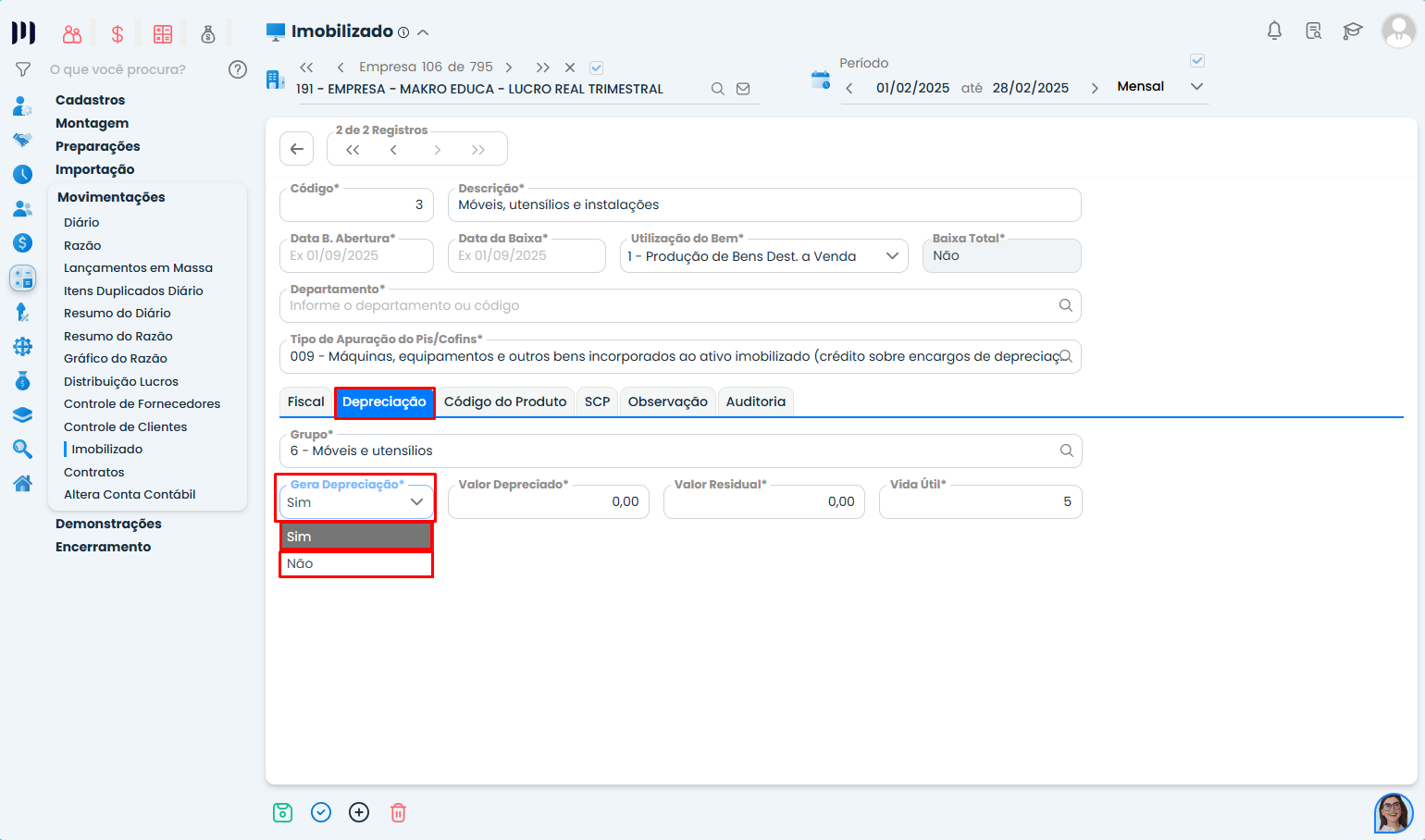Image resolution: width=1425 pixels, height=840 pixels.
Task: Open Lançamentos em Massa in sidebar
Action: 138,267
